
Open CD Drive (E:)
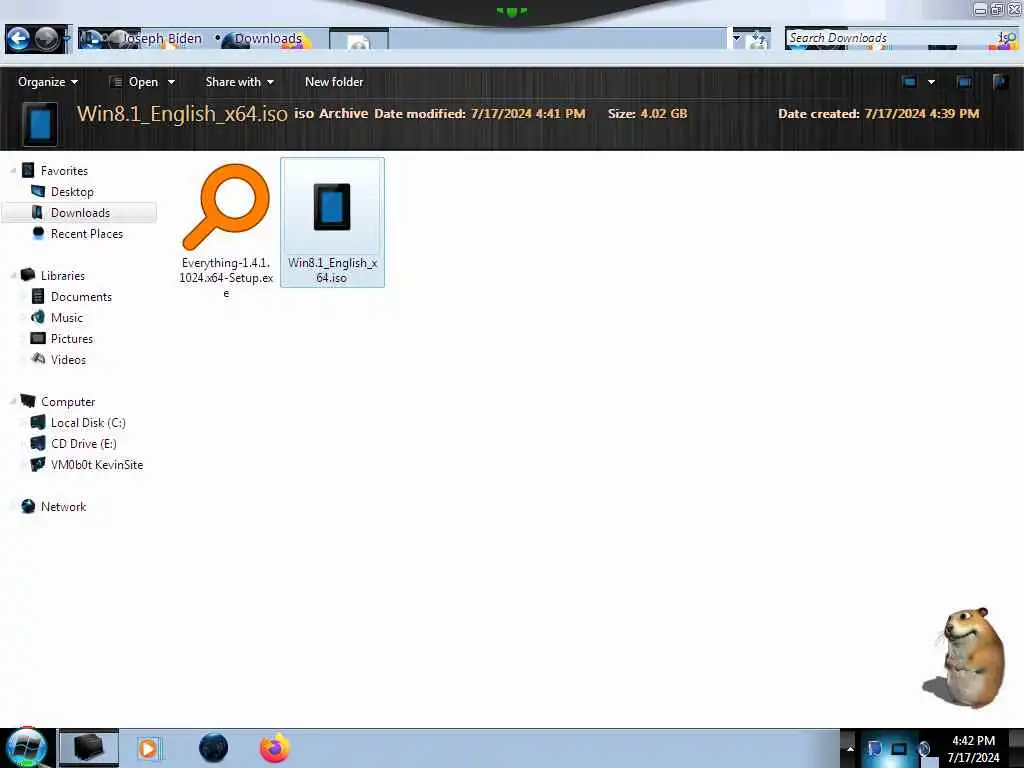tap(84, 443)
